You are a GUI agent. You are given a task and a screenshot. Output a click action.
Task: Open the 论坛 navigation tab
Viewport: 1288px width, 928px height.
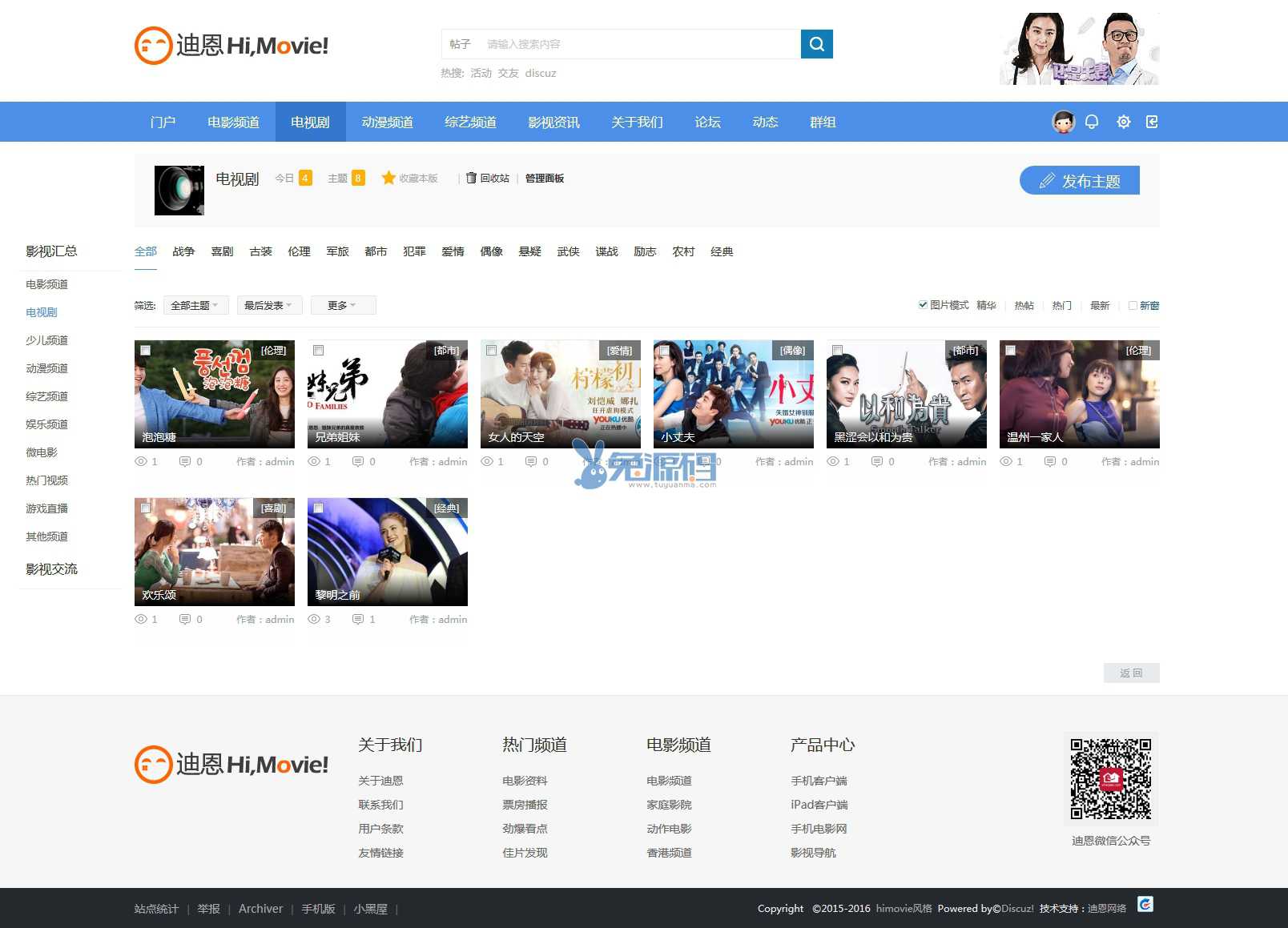click(x=707, y=122)
